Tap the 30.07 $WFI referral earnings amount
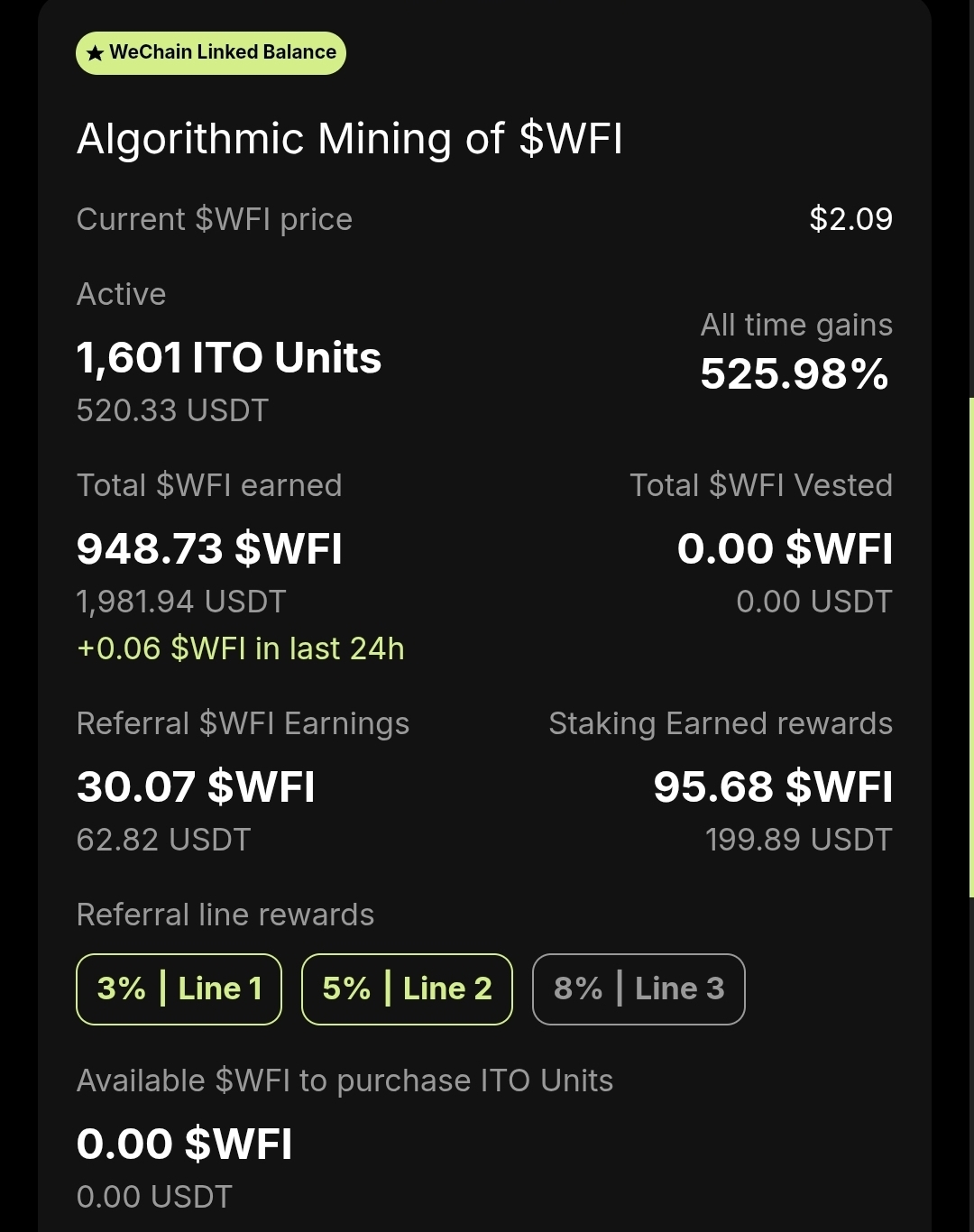Viewport: 974px width, 1232px height. coord(196,787)
